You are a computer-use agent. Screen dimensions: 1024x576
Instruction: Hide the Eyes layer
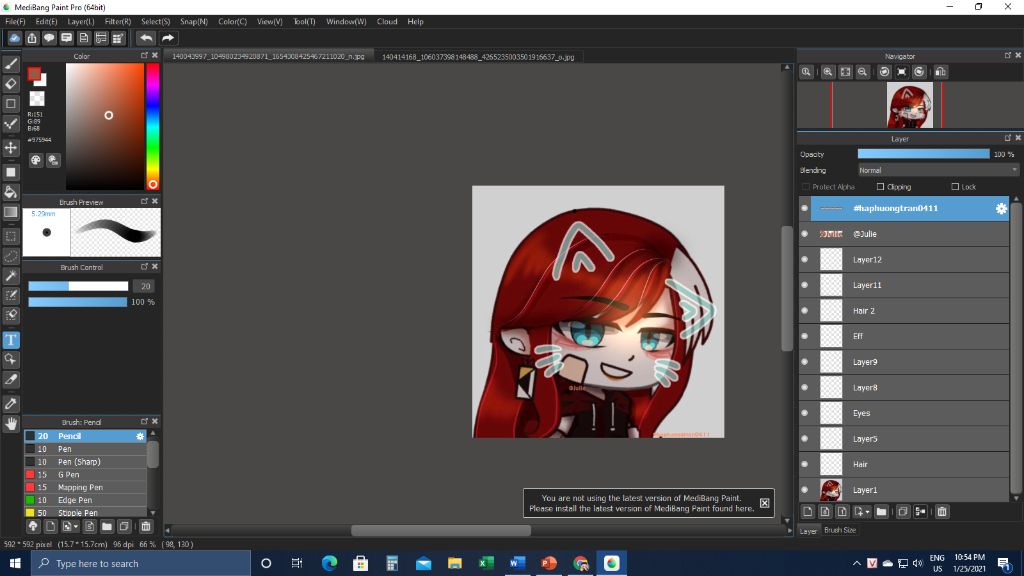click(805, 413)
